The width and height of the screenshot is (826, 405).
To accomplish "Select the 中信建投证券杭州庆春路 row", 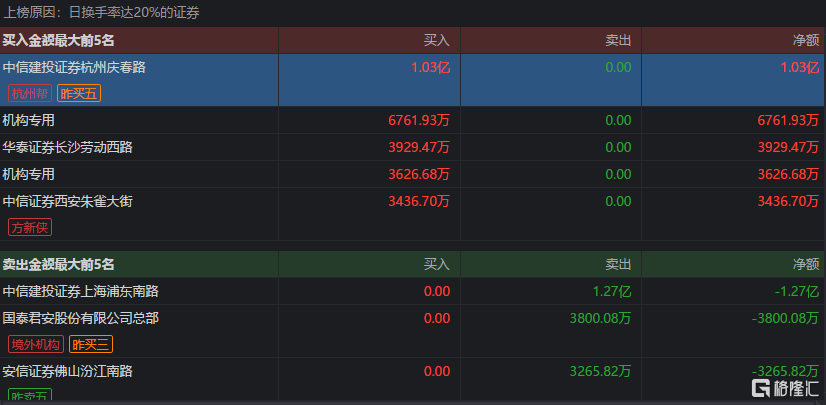I will [413, 80].
